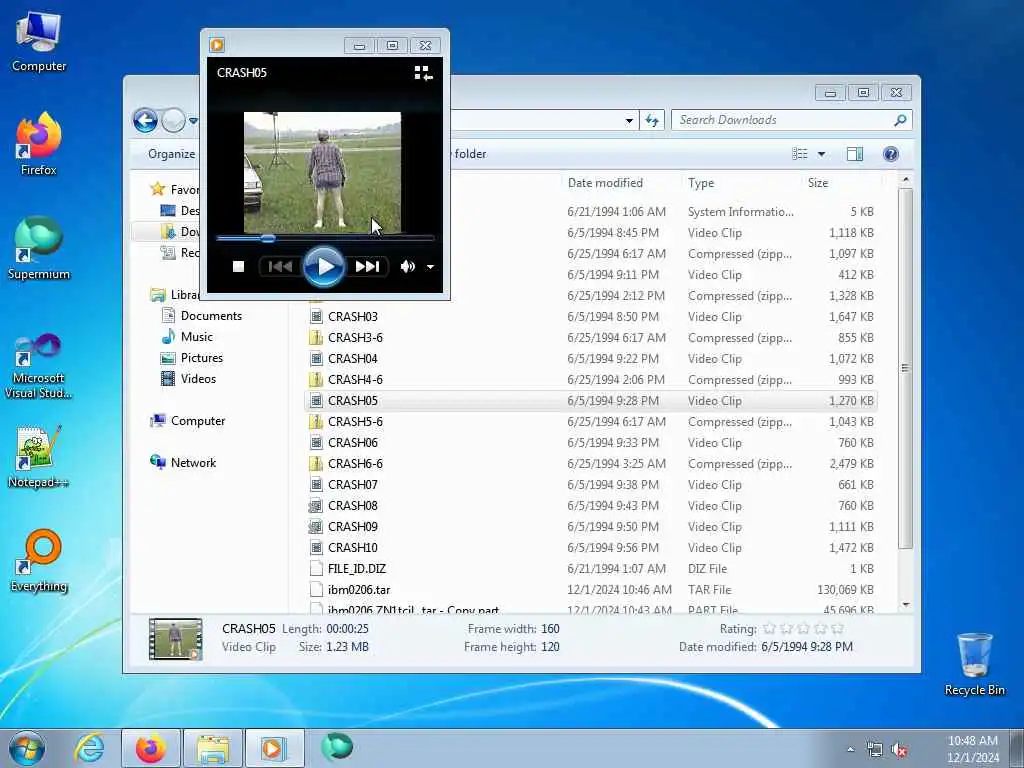This screenshot has height=768, width=1024.
Task: Select the CRASH3-6 zip folder
Action: pos(355,338)
